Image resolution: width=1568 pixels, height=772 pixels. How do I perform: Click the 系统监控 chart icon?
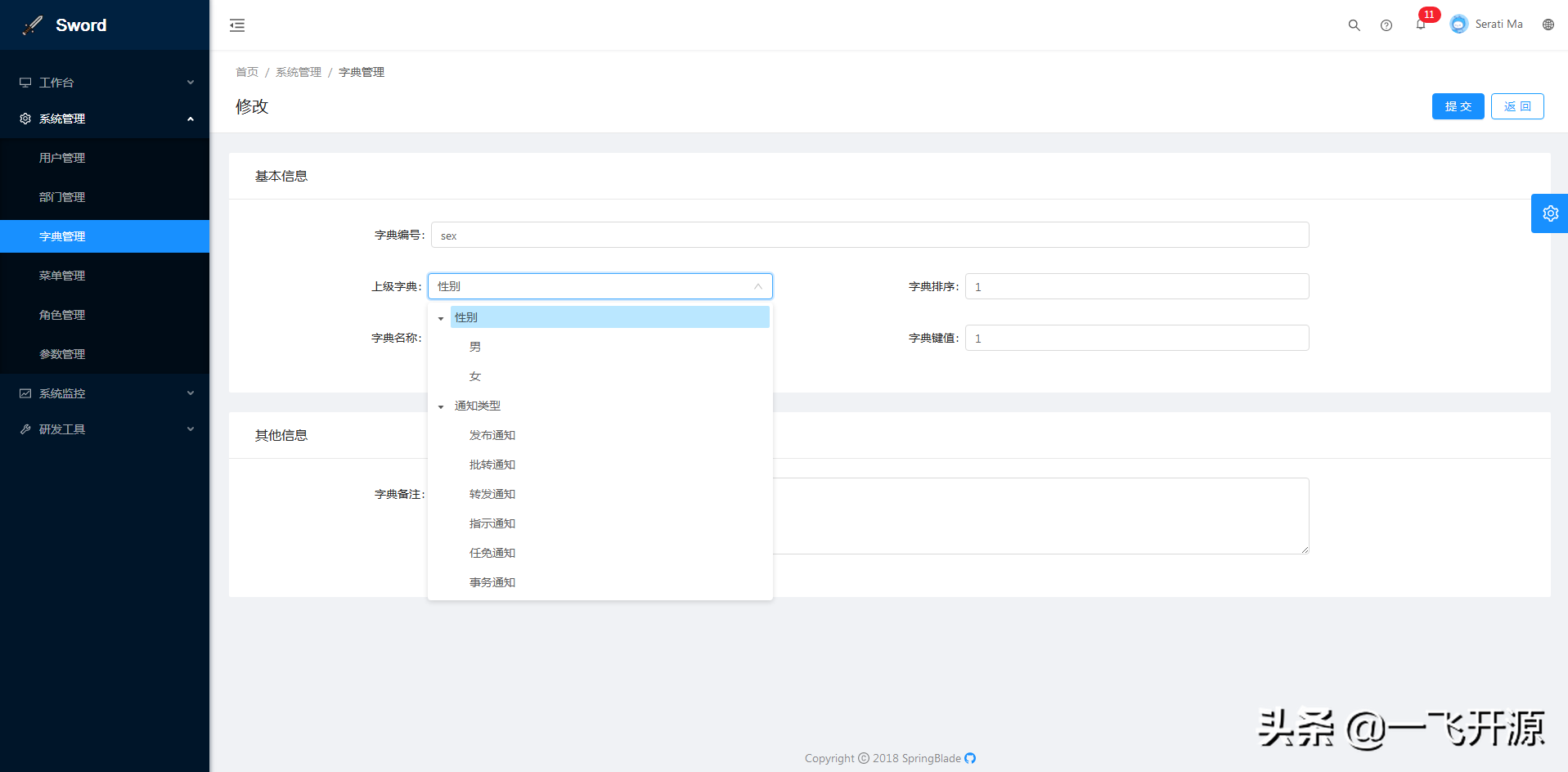[25, 393]
